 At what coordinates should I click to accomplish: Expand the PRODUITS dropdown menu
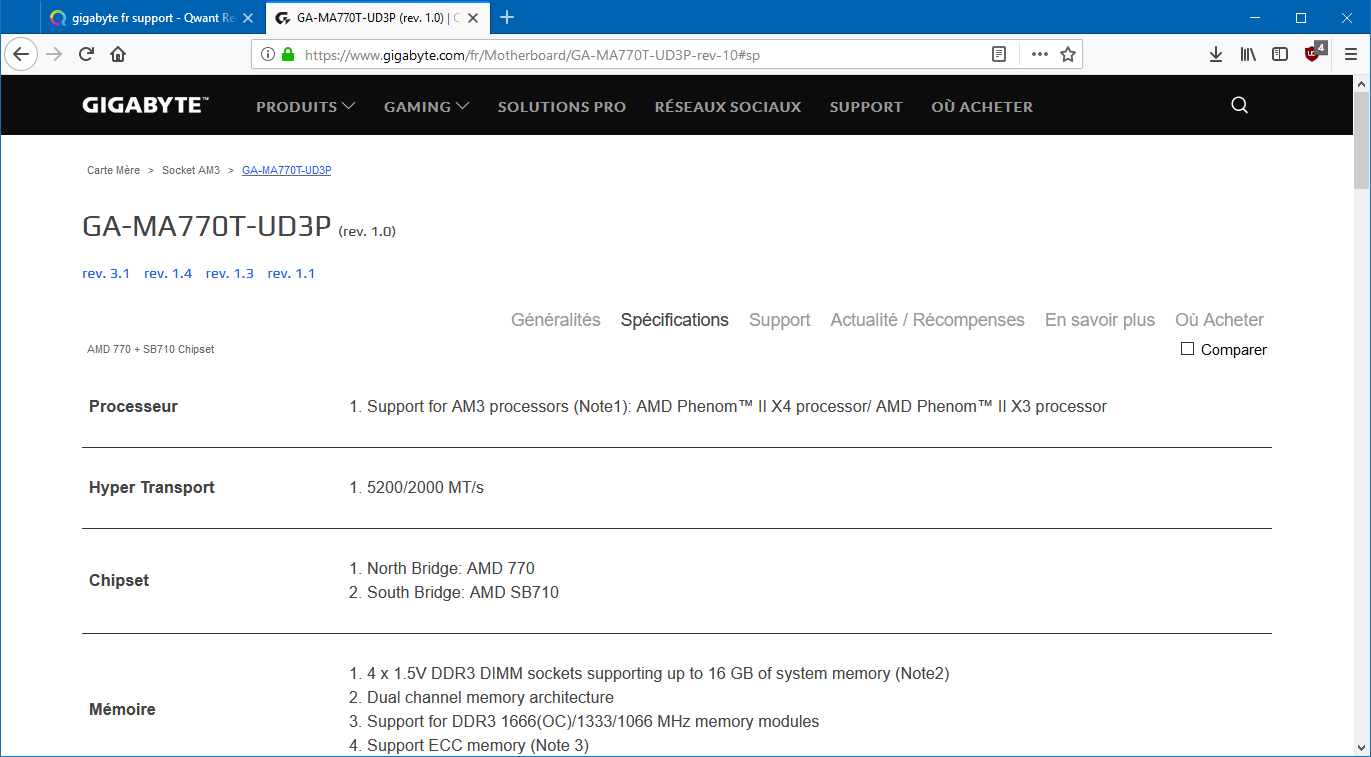pyautogui.click(x=306, y=107)
